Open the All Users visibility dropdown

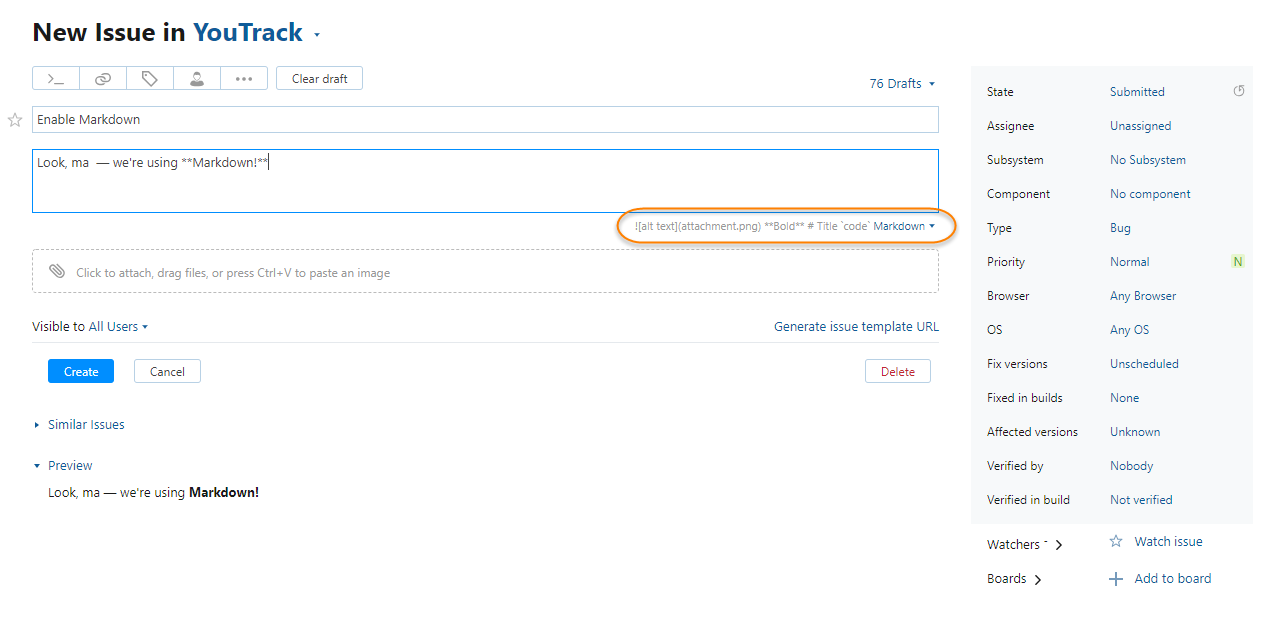click(118, 327)
